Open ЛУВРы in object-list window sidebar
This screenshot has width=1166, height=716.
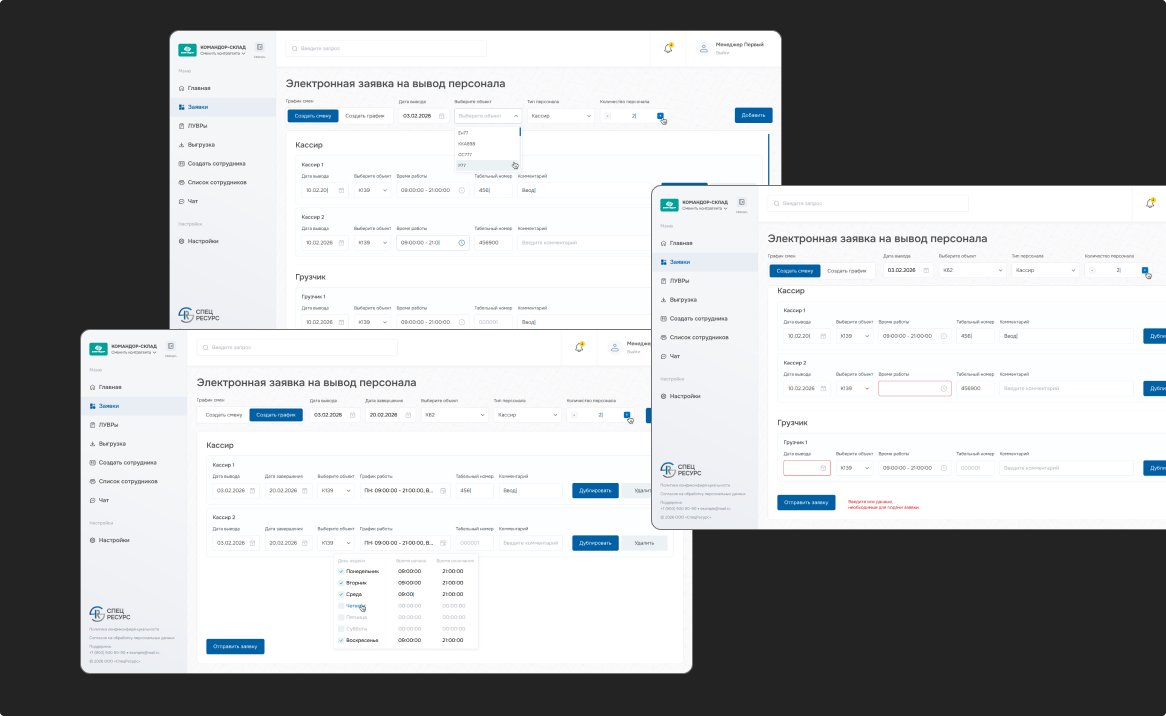click(197, 126)
